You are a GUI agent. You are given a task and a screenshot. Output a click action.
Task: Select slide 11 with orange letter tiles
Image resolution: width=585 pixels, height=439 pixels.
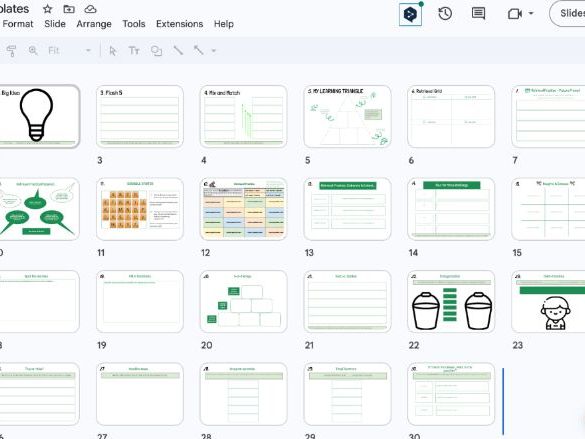coord(140,209)
